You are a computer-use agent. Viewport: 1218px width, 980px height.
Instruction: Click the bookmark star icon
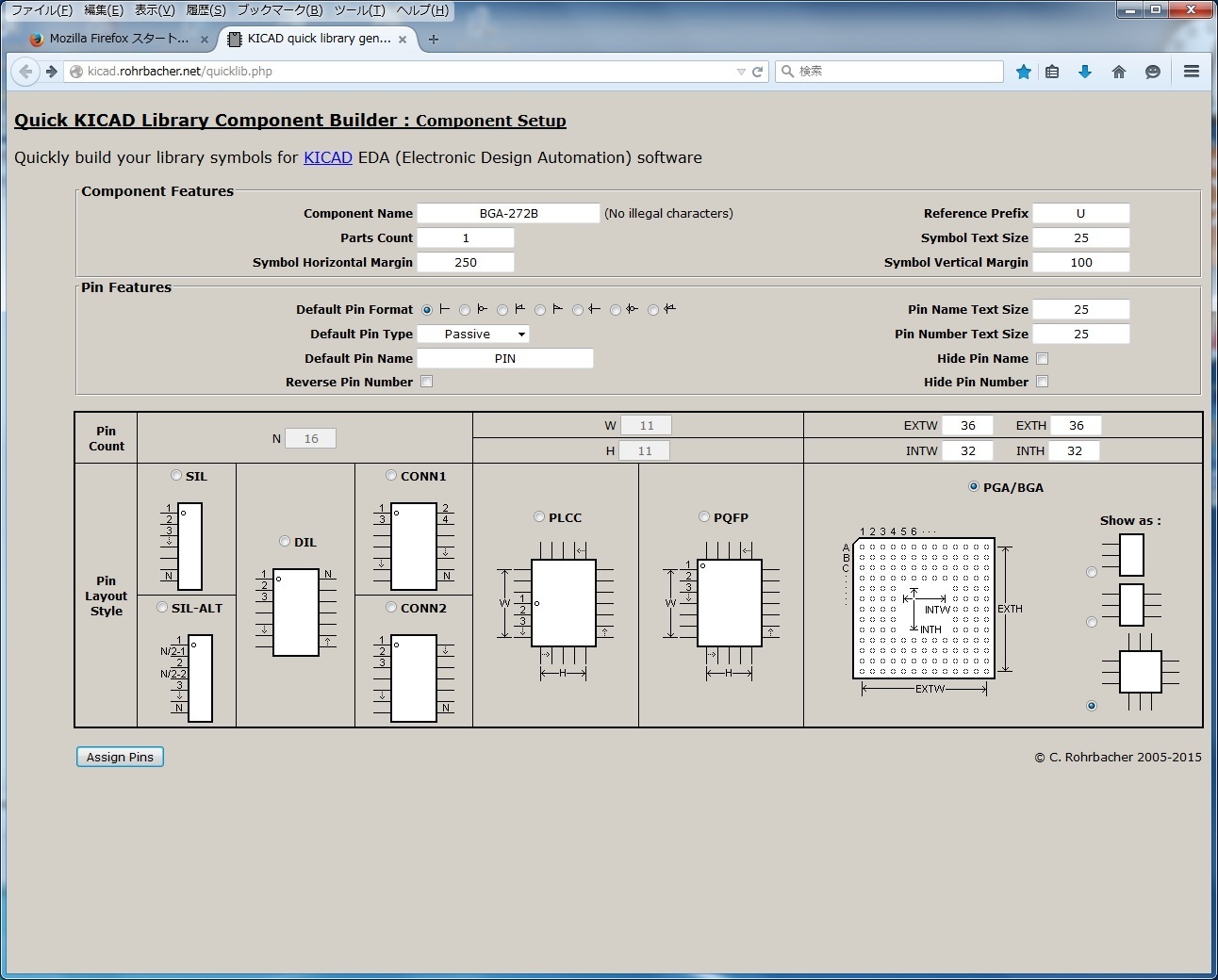tap(1024, 71)
